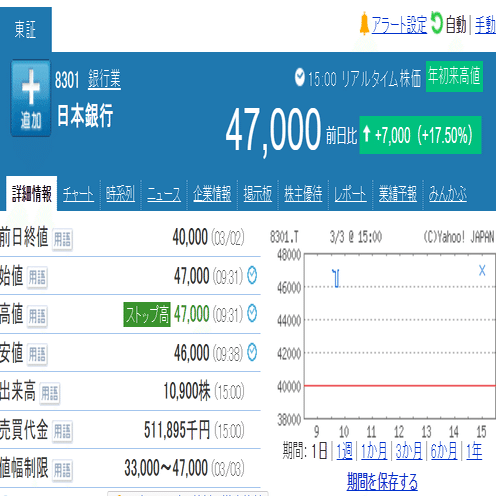Viewport: 496px width, 496px height.
Task: Click the +7,000 (+17.50%) change badge
Action: pyautogui.click(x=420, y=135)
